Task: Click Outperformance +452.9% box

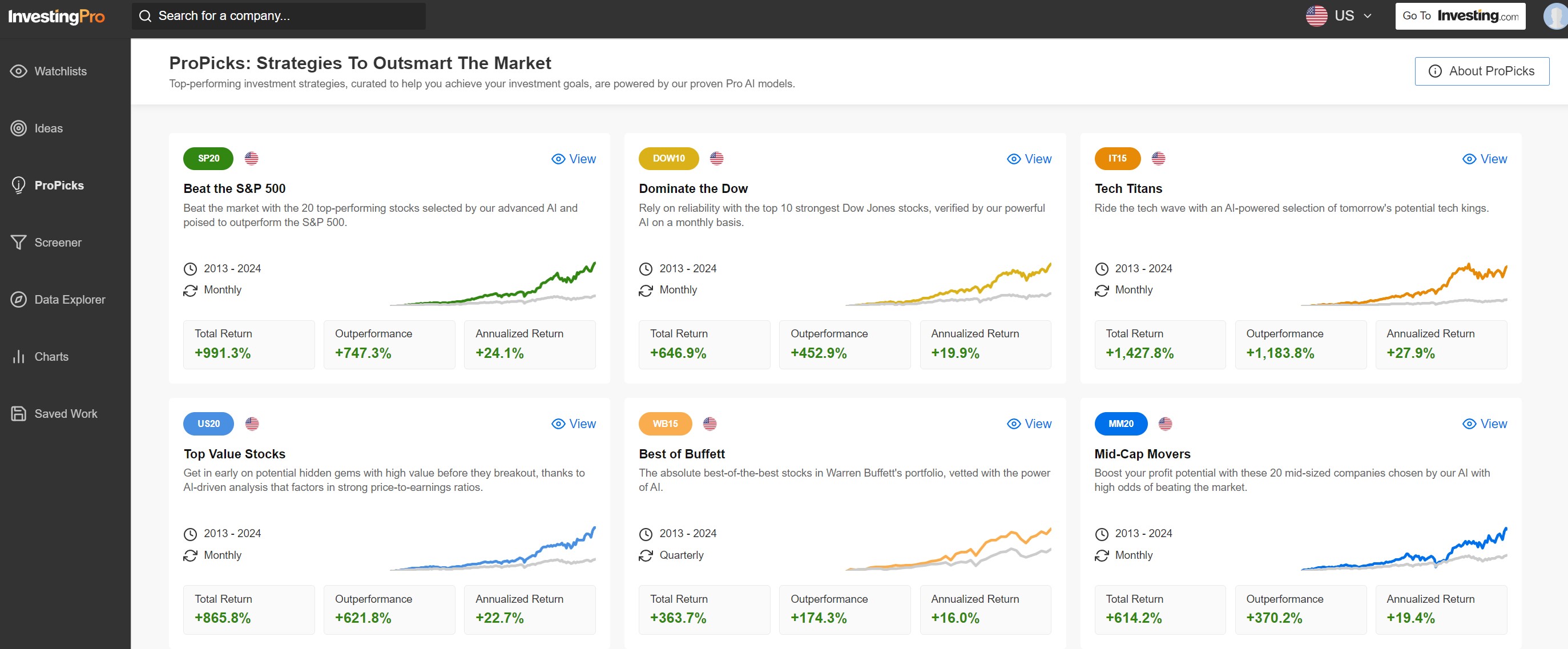Action: point(845,345)
